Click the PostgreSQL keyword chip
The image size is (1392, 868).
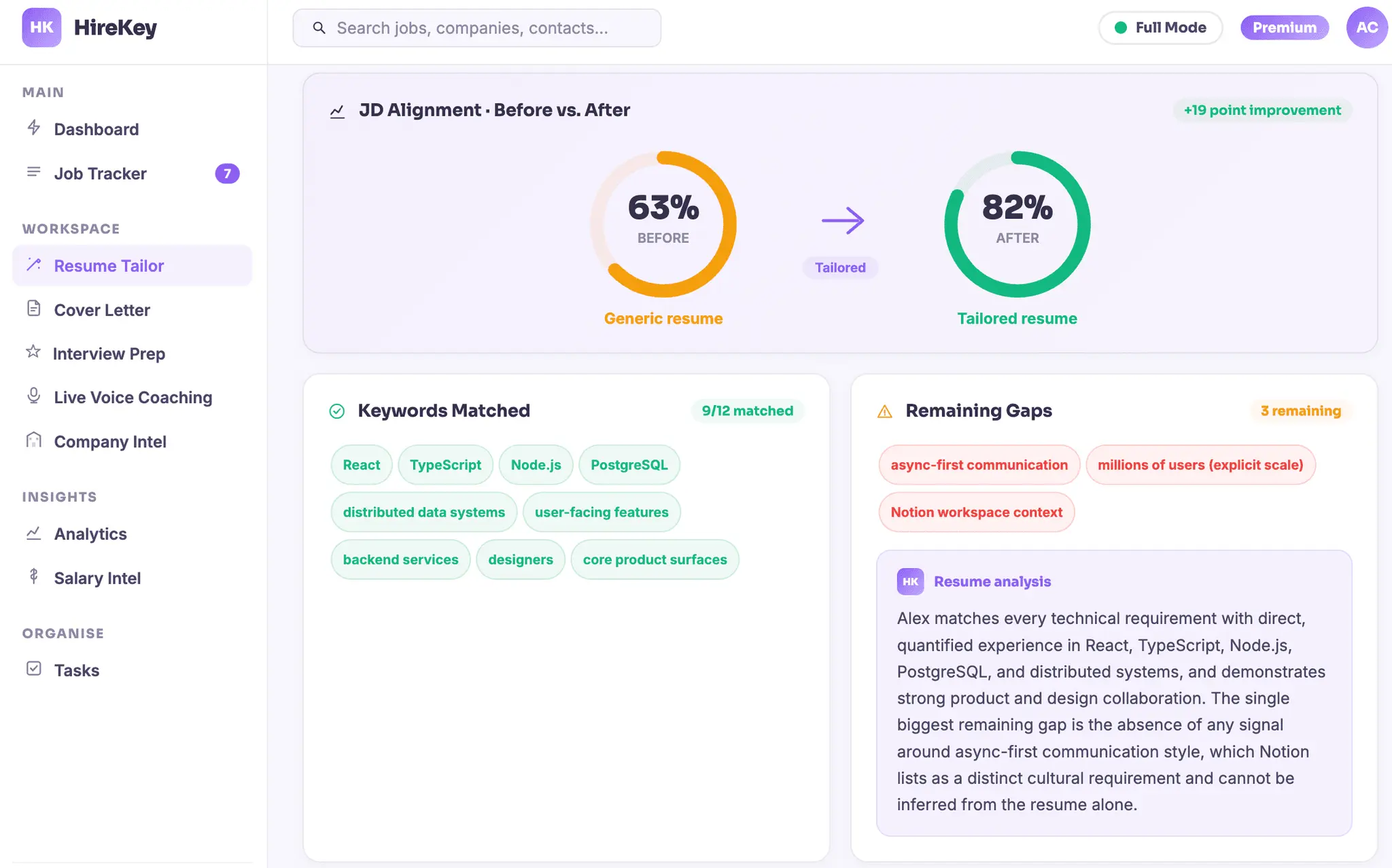(629, 465)
